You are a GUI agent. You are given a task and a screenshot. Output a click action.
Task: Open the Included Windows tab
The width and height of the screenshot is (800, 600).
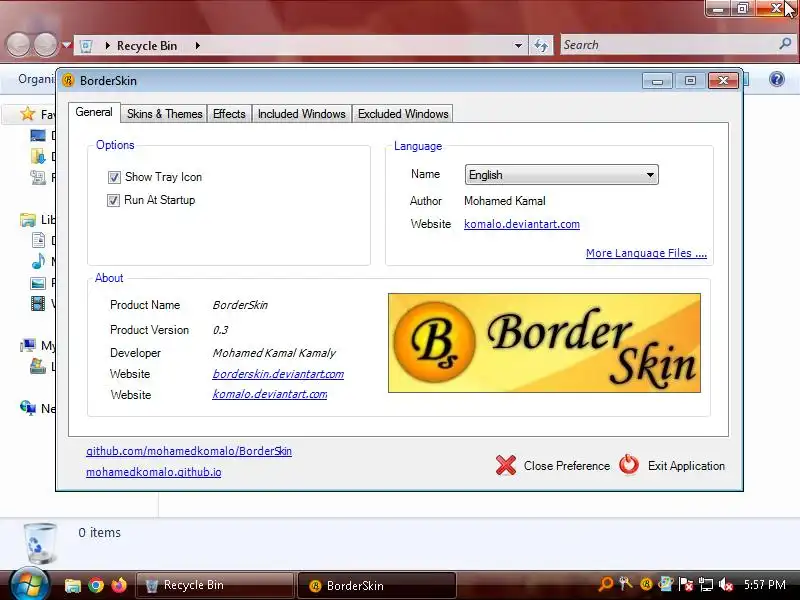[302, 114]
